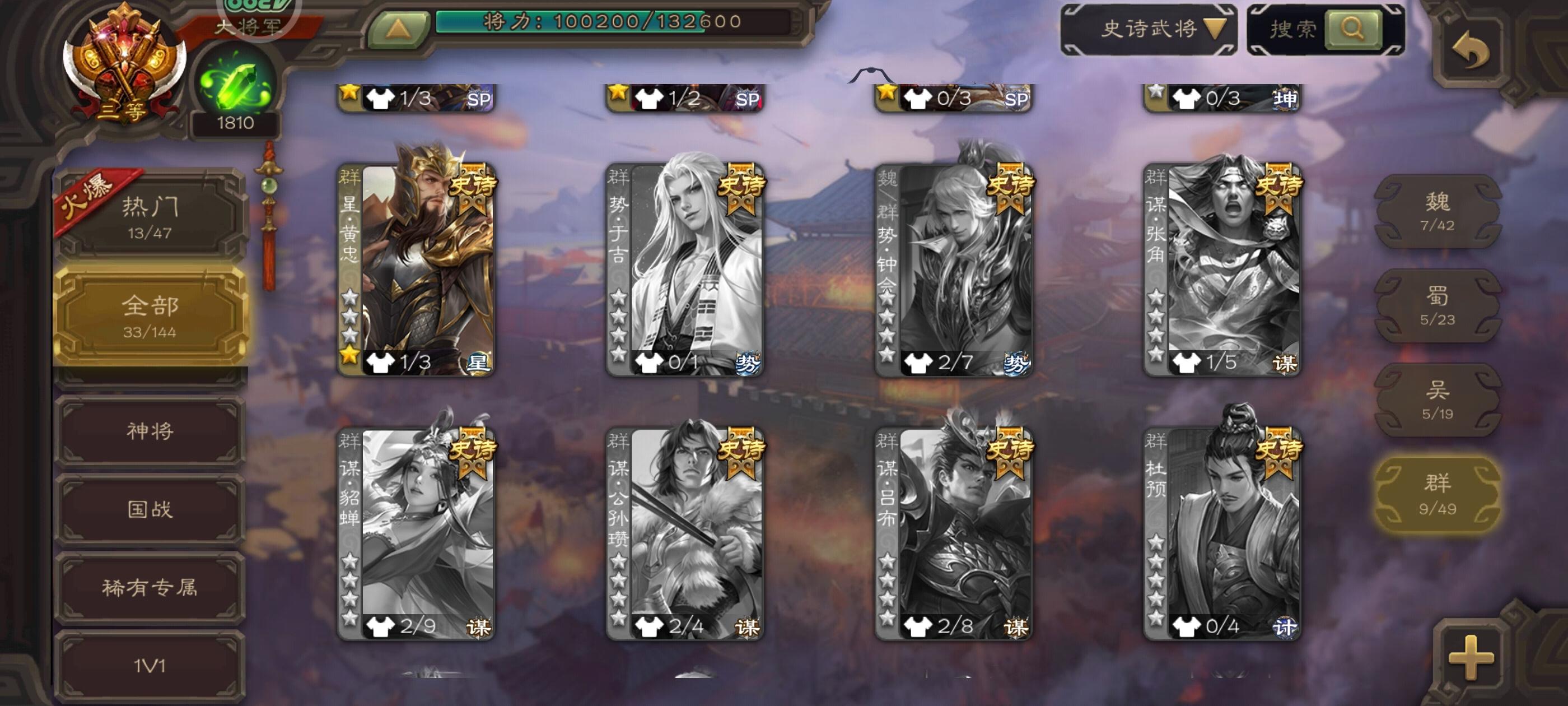1568x706 pixels.
Task: Select the 吴 faction filter
Action: 1437,400
